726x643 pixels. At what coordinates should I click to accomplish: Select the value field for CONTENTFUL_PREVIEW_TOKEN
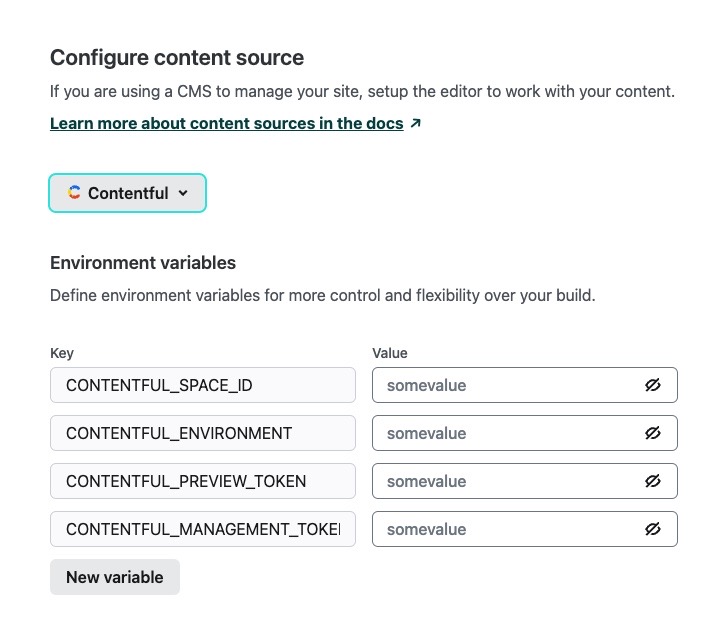click(x=505, y=481)
